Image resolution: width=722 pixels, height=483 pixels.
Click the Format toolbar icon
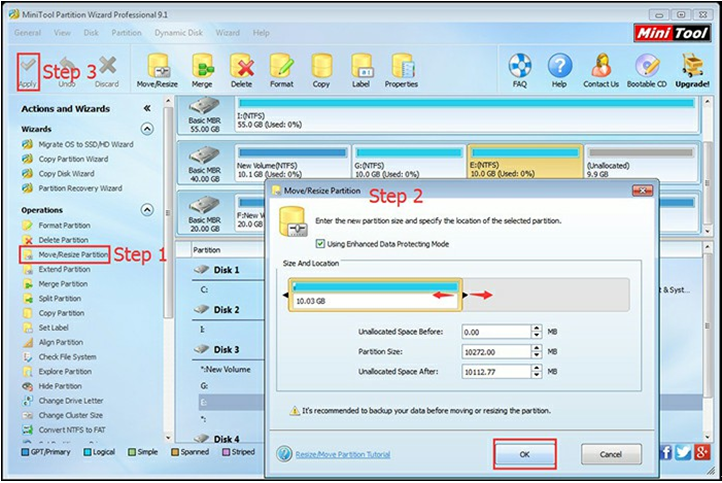pyautogui.click(x=281, y=66)
